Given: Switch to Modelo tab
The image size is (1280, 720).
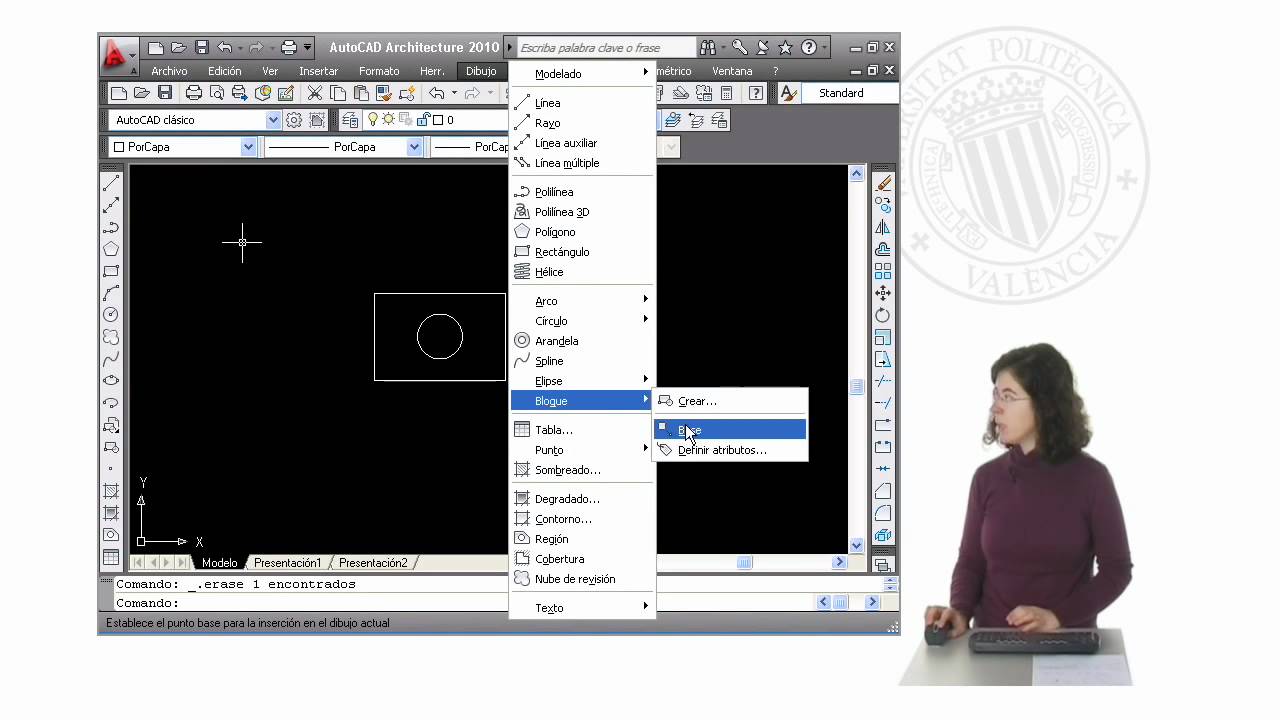Looking at the screenshot, I should coord(219,563).
